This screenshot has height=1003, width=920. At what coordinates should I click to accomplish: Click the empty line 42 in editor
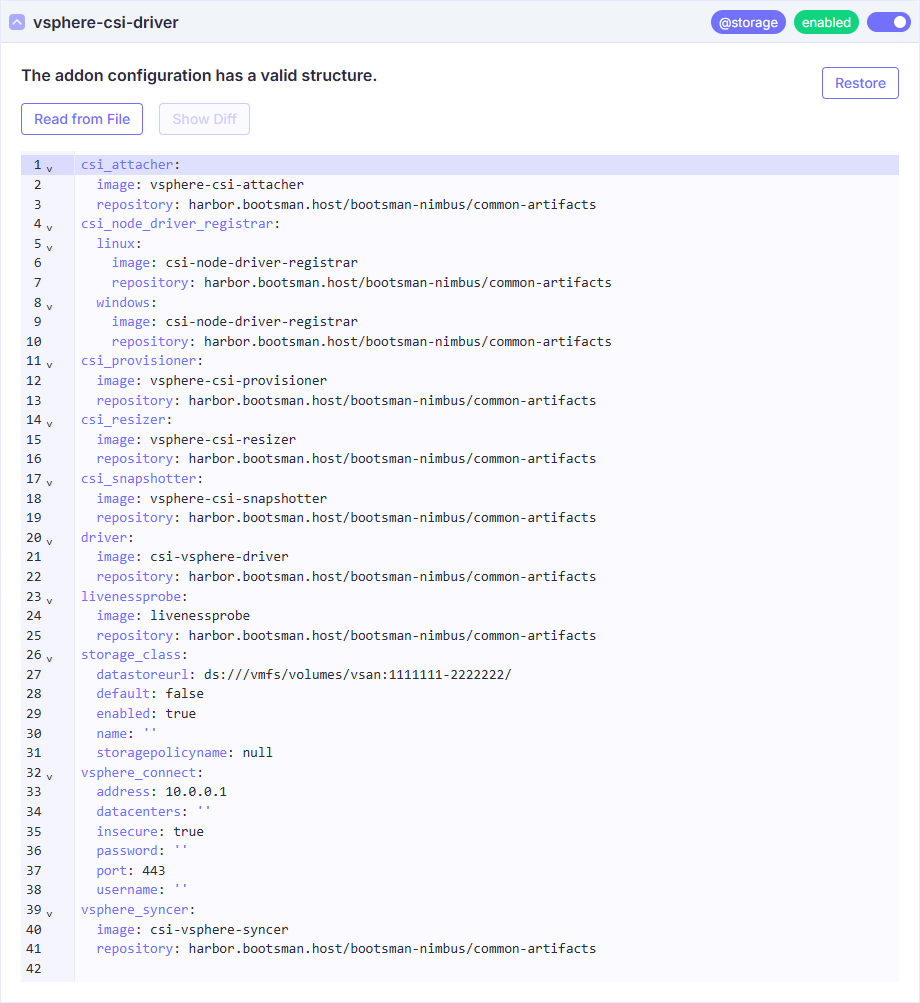pos(400,968)
